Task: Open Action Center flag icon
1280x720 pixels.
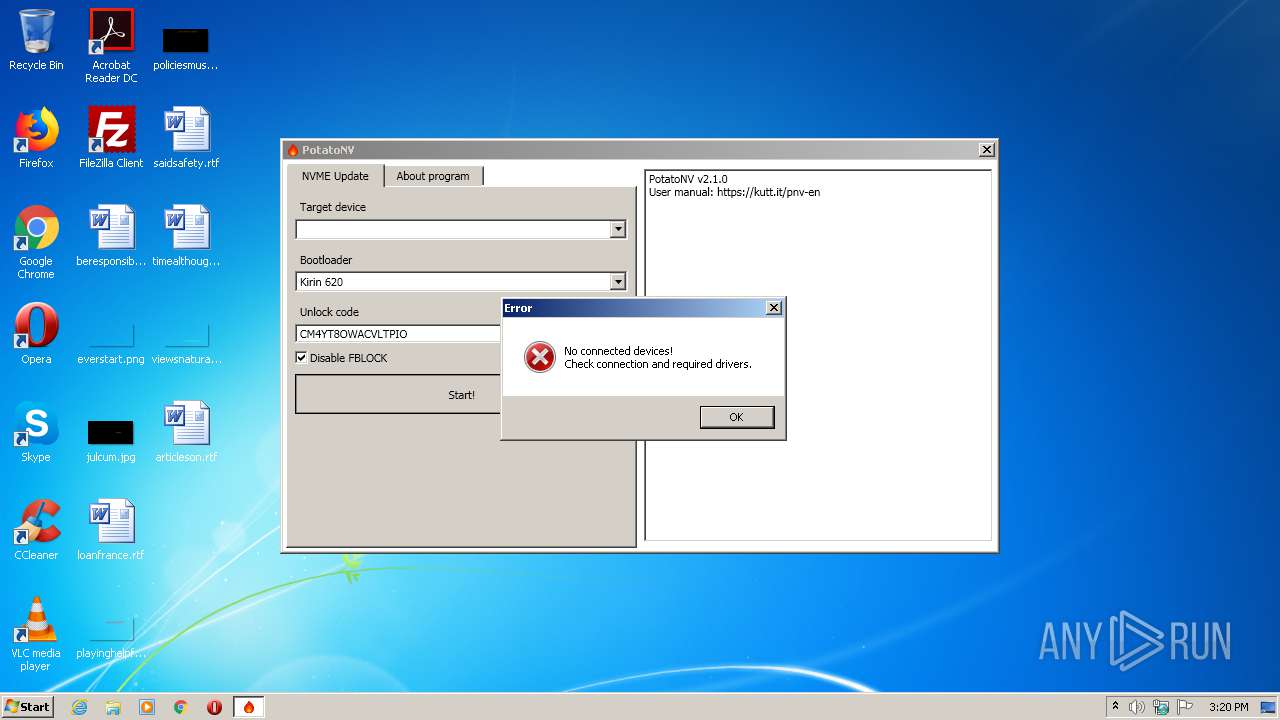Action: (x=1185, y=707)
